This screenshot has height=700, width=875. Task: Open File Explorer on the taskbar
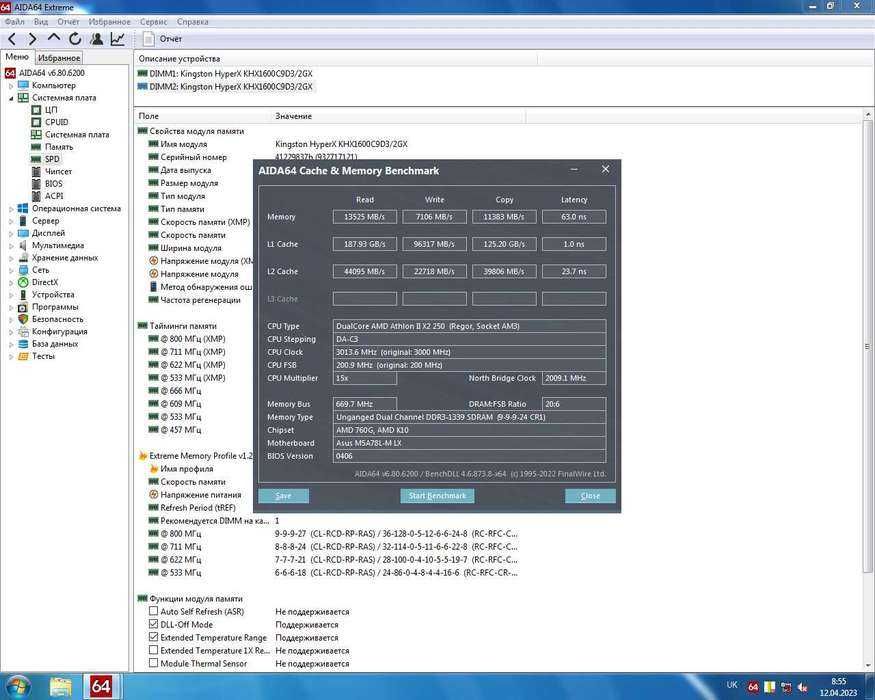tap(60, 686)
